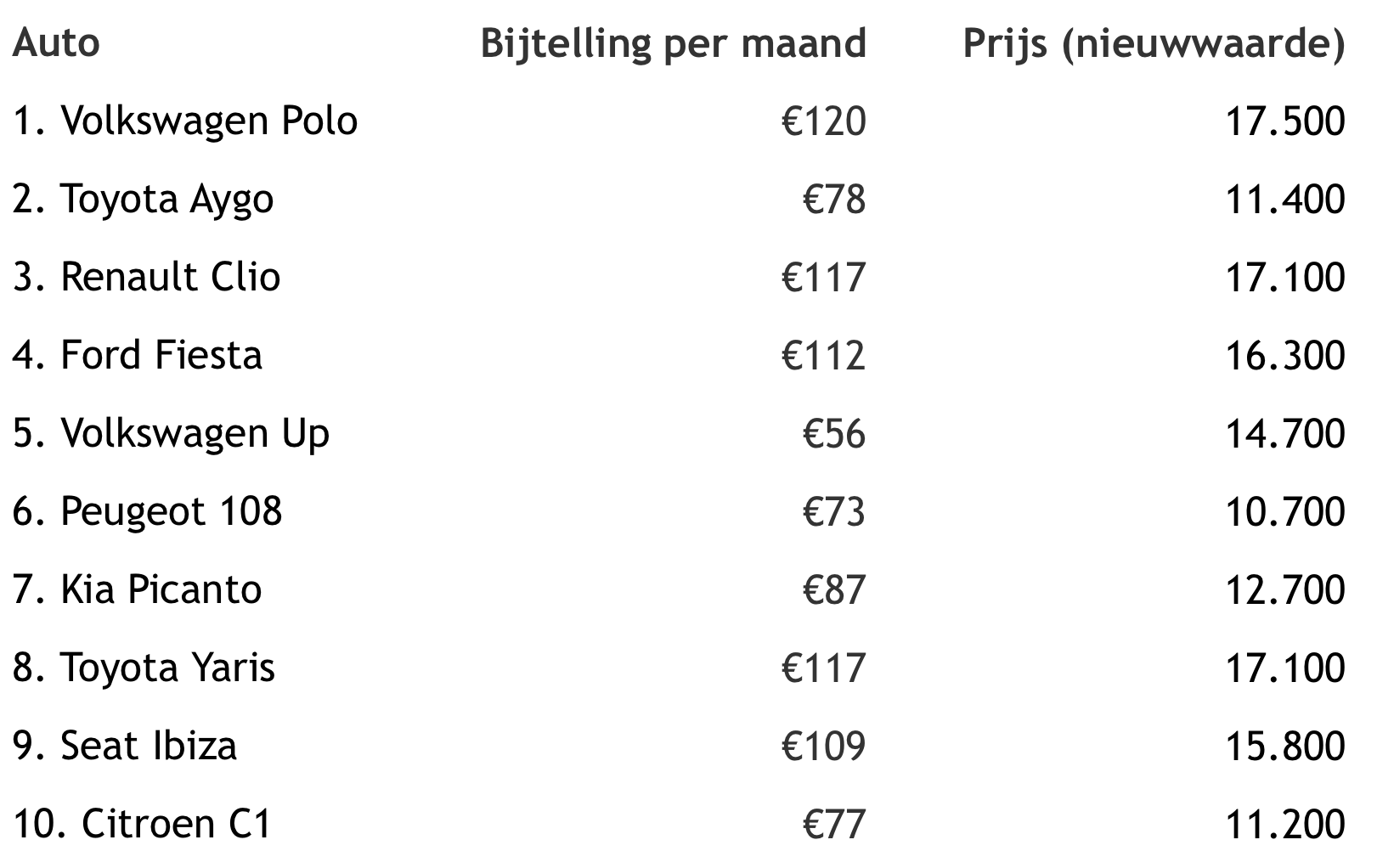Click the Renault Clio name
The height and width of the screenshot is (868, 1377).
(x=146, y=277)
